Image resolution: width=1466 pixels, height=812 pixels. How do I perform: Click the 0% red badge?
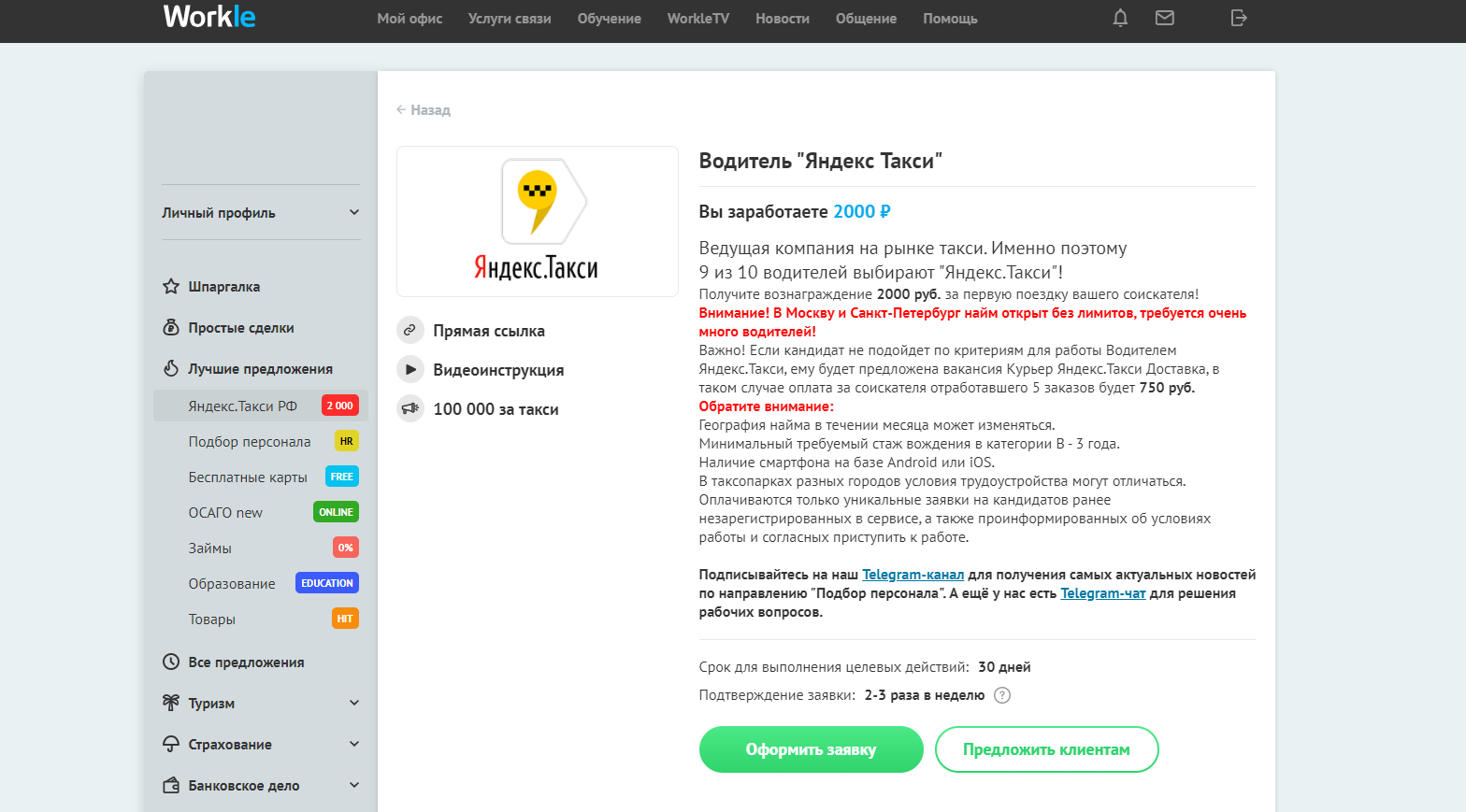346,548
